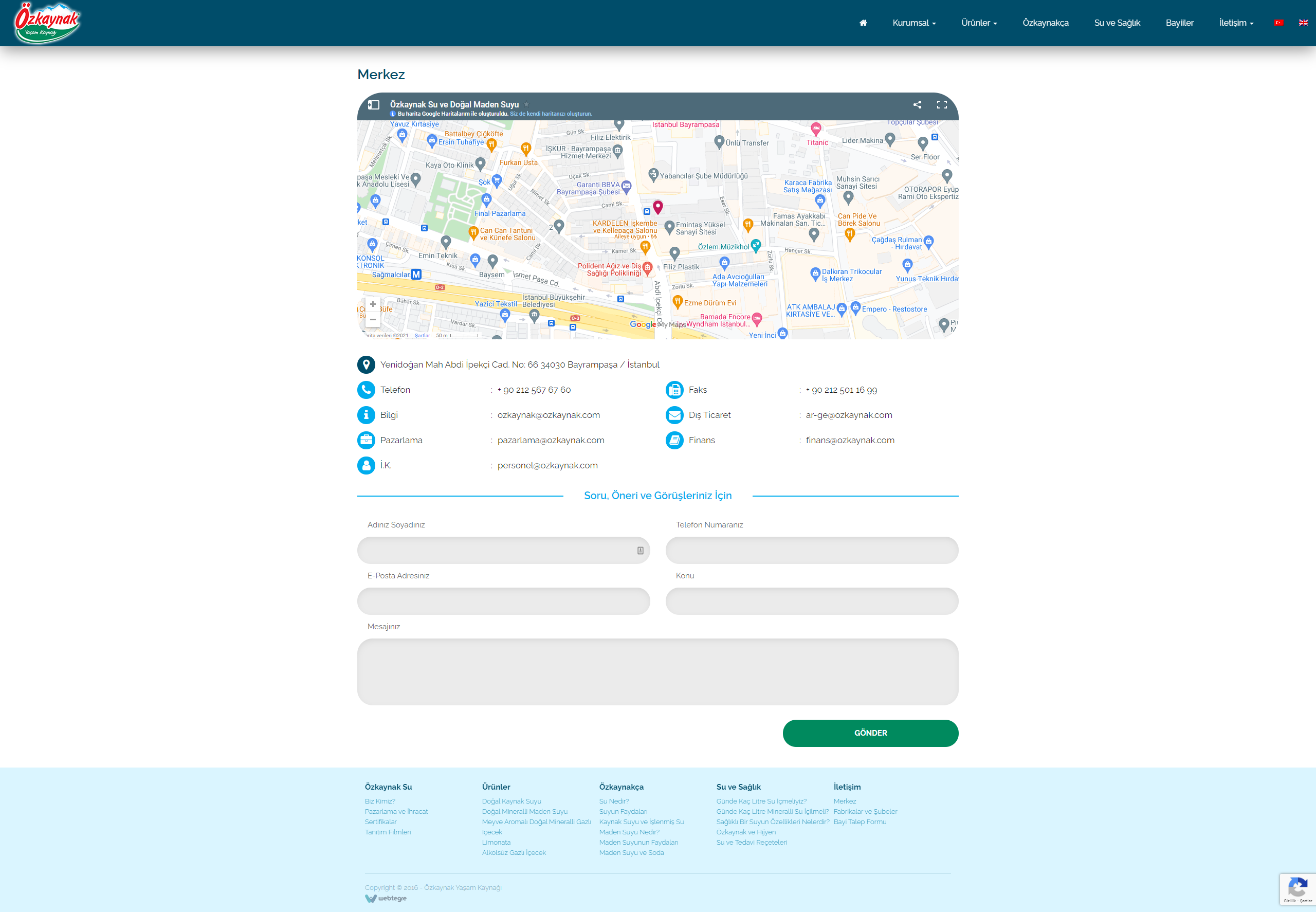Expand the Kurumsal dropdown menu
1316x912 pixels.
click(x=913, y=23)
